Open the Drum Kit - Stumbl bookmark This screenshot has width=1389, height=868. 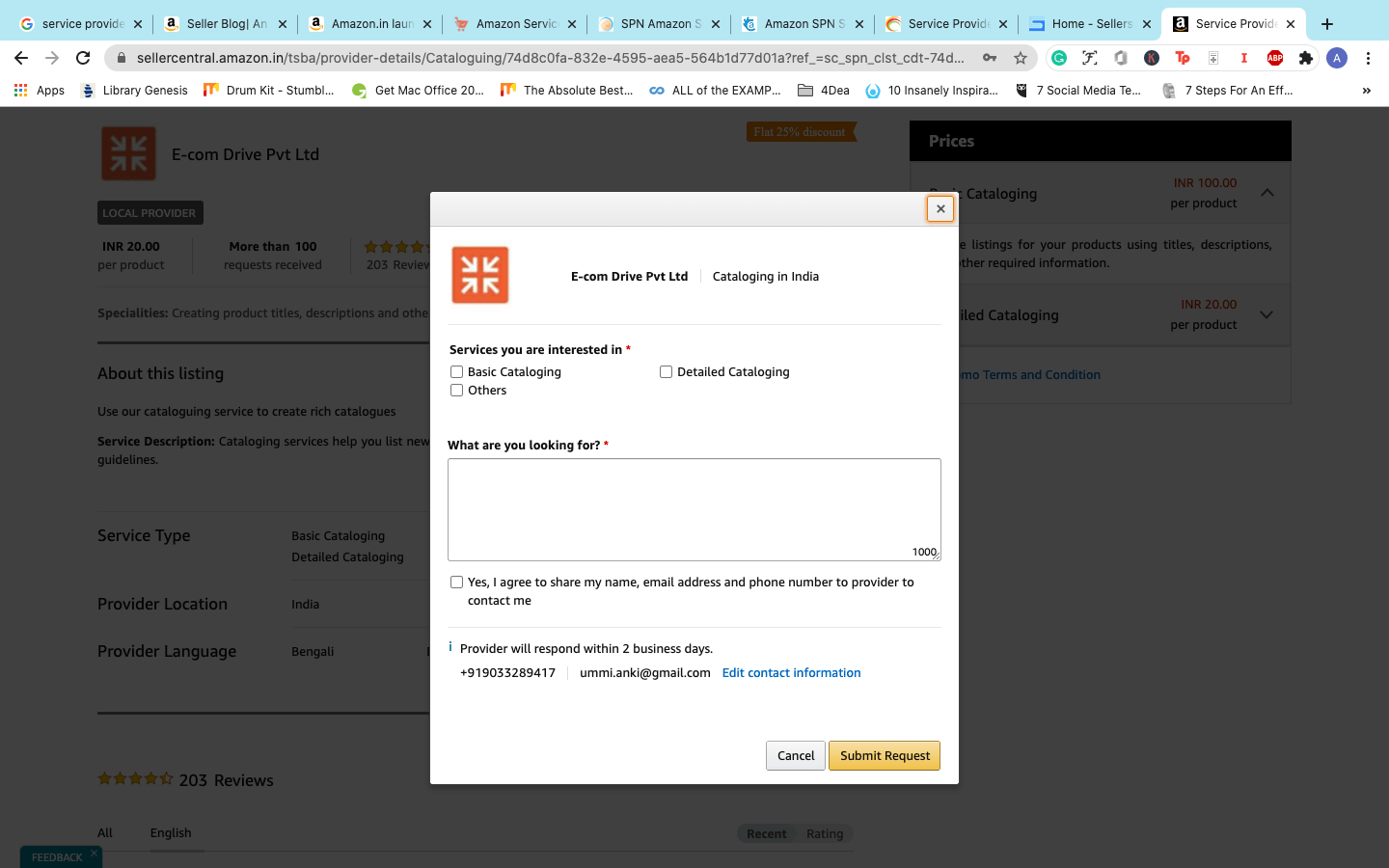click(269, 91)
